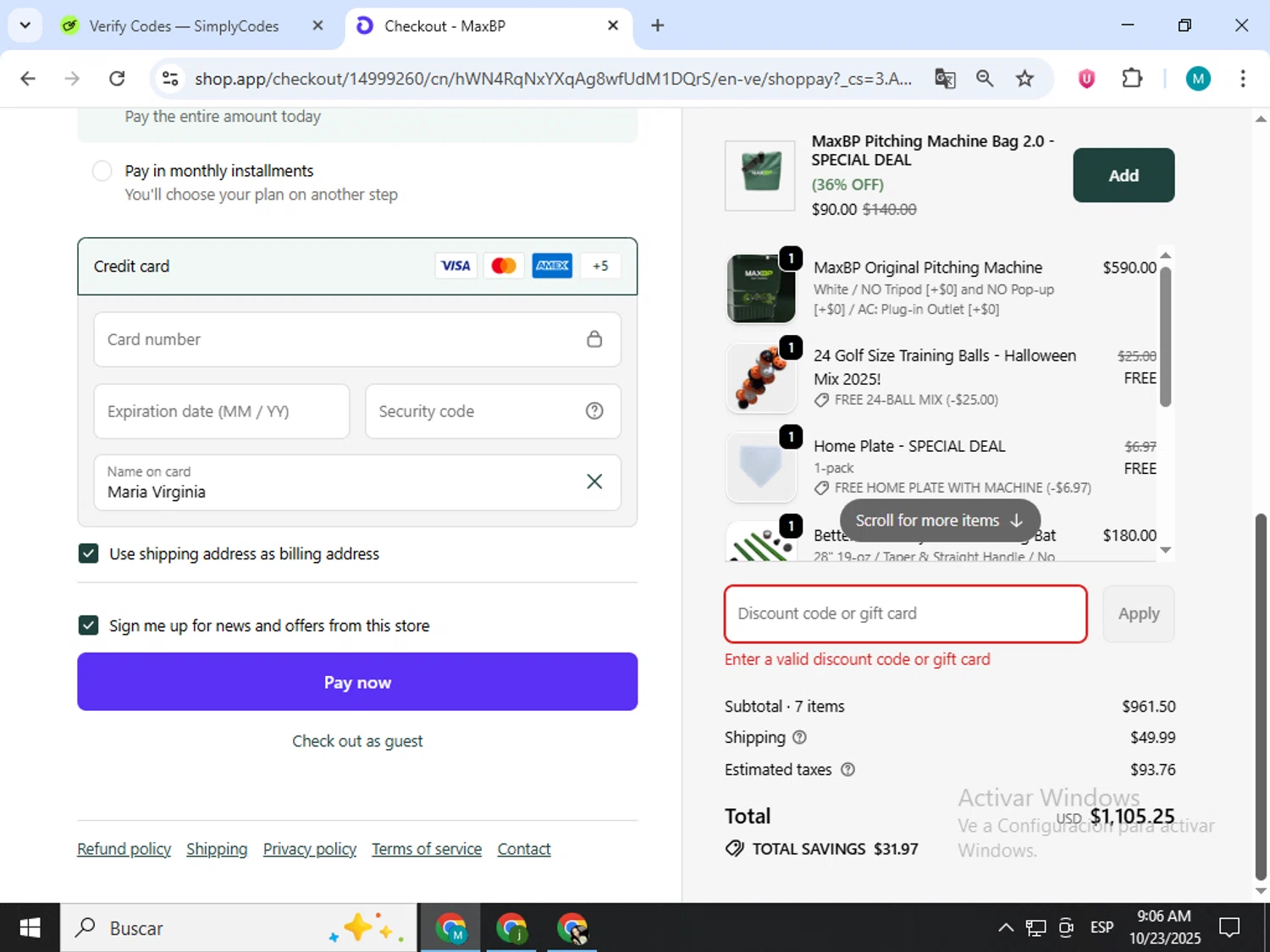Select the Credit card payment header
The width and height of the screenshot is (1270, 952).
pyautogui.click(x=357, y=267)
